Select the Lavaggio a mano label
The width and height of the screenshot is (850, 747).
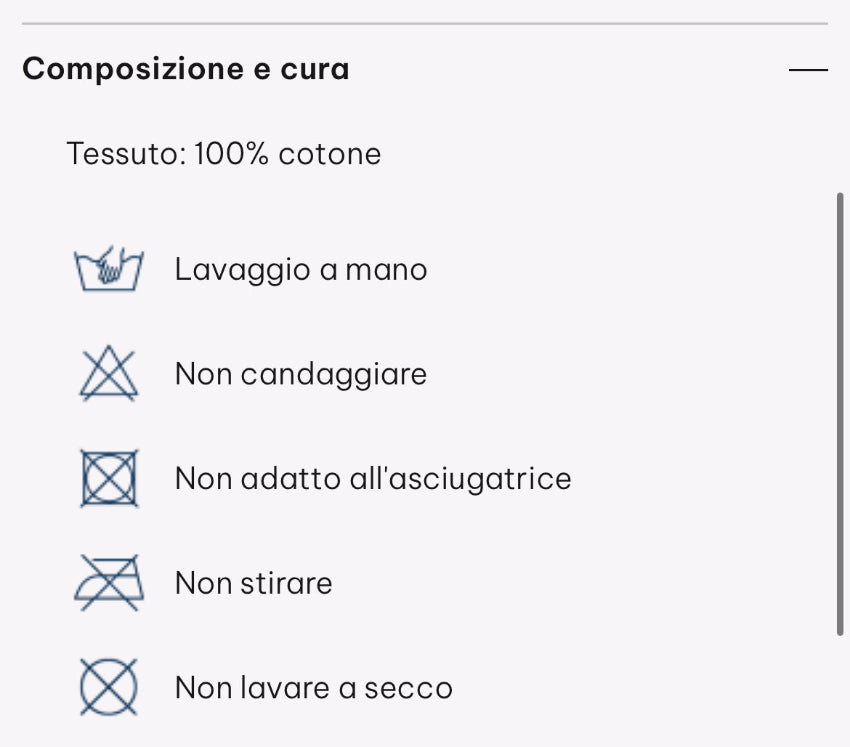[x=301, y=269]
